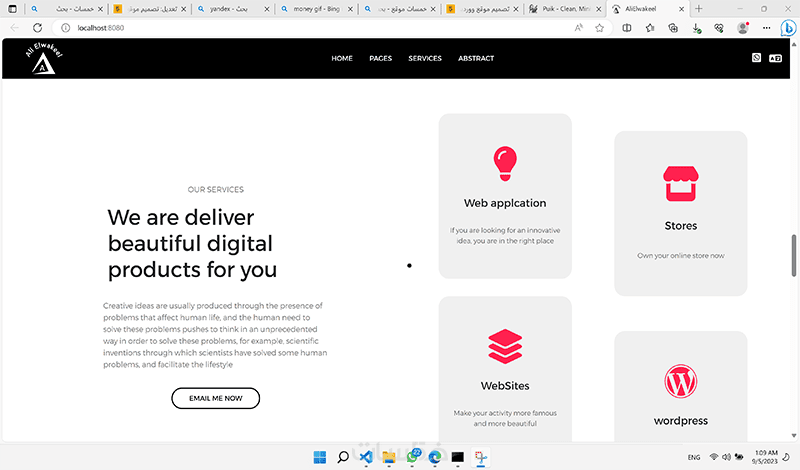Open Visual Studio Code from taskbar
Image resolution: width=800 pixels, height=470 pixels.
(x=366, y=457)
